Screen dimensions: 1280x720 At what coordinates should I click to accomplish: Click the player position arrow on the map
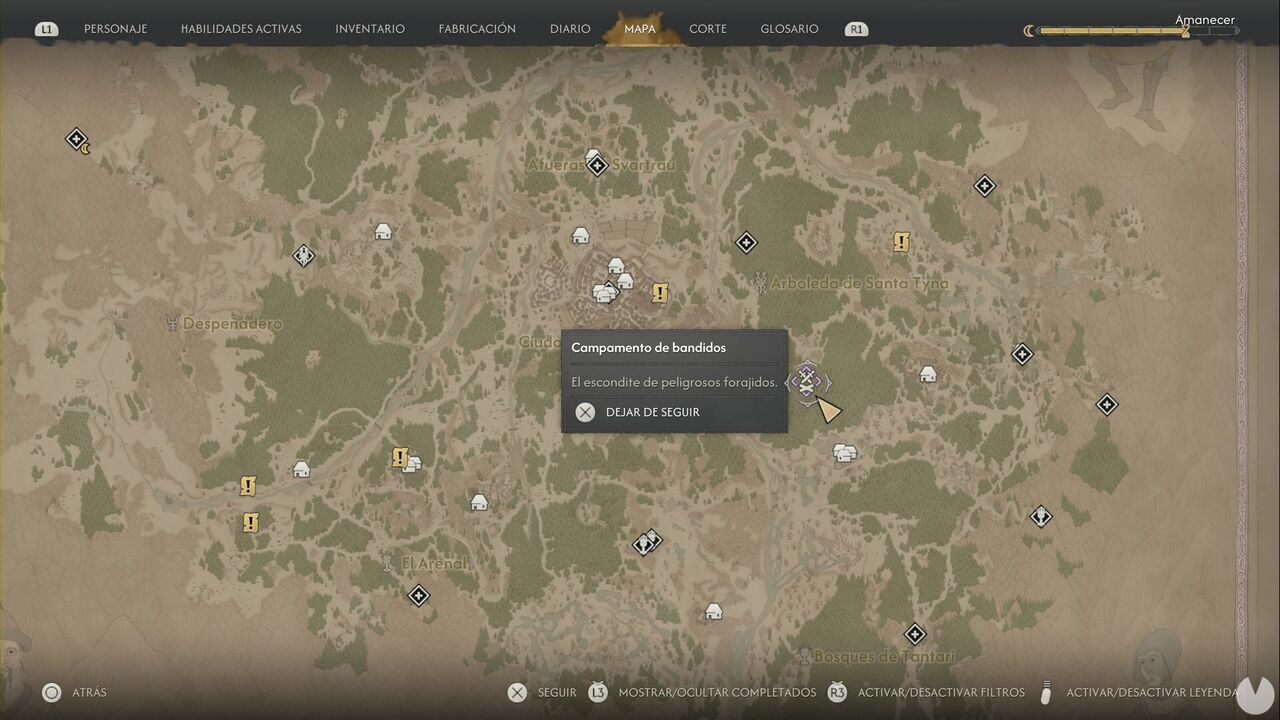829,409
